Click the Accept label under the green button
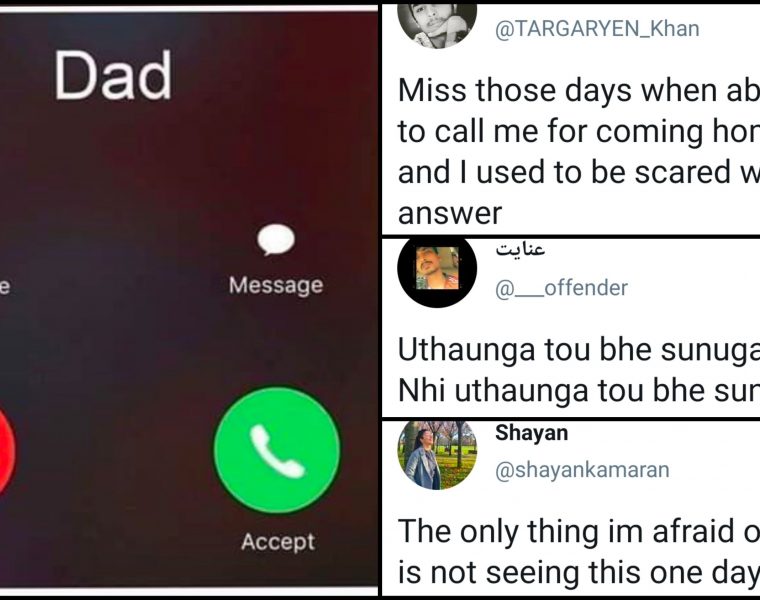The height and width of the screenshot is (600, 760). 278,541
